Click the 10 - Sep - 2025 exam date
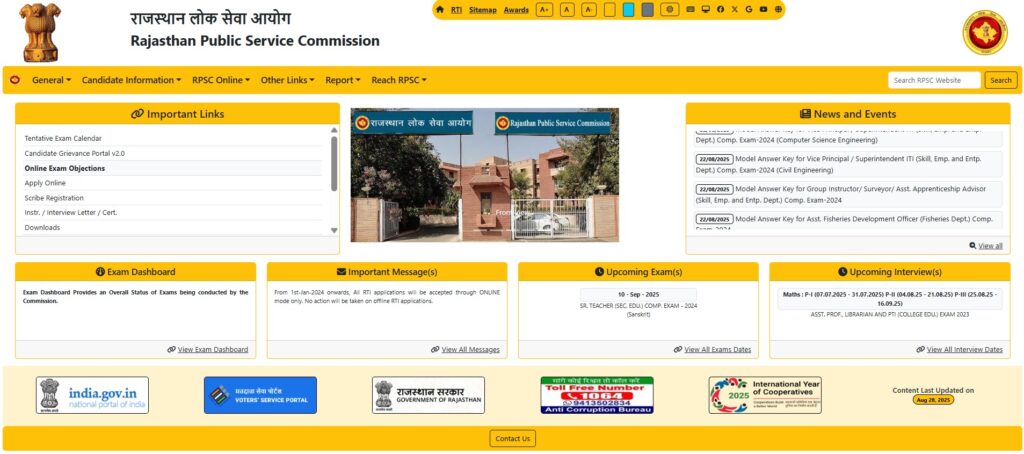 (x=638, y=295)
